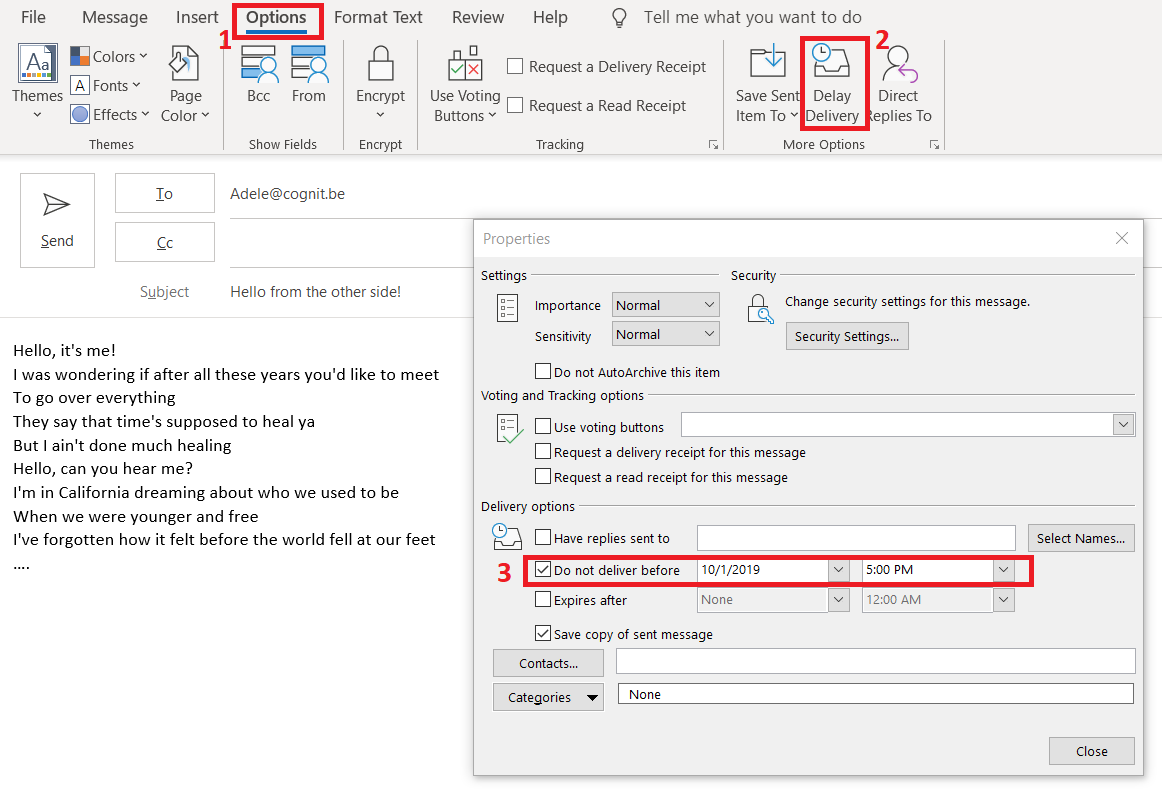Click the Tell me what you want search box
The height and width of the screenshot is (795, 1162).
coord(752,17)
